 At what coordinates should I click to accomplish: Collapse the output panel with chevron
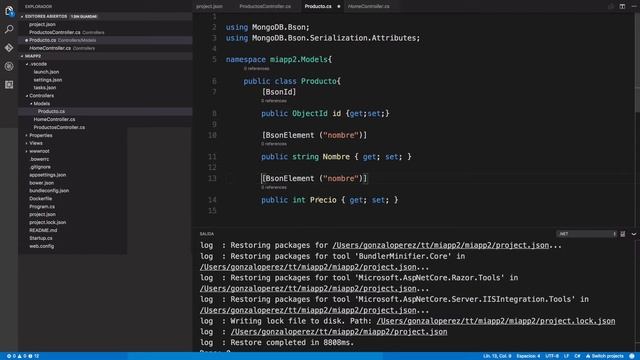click(x=633, y=234)
